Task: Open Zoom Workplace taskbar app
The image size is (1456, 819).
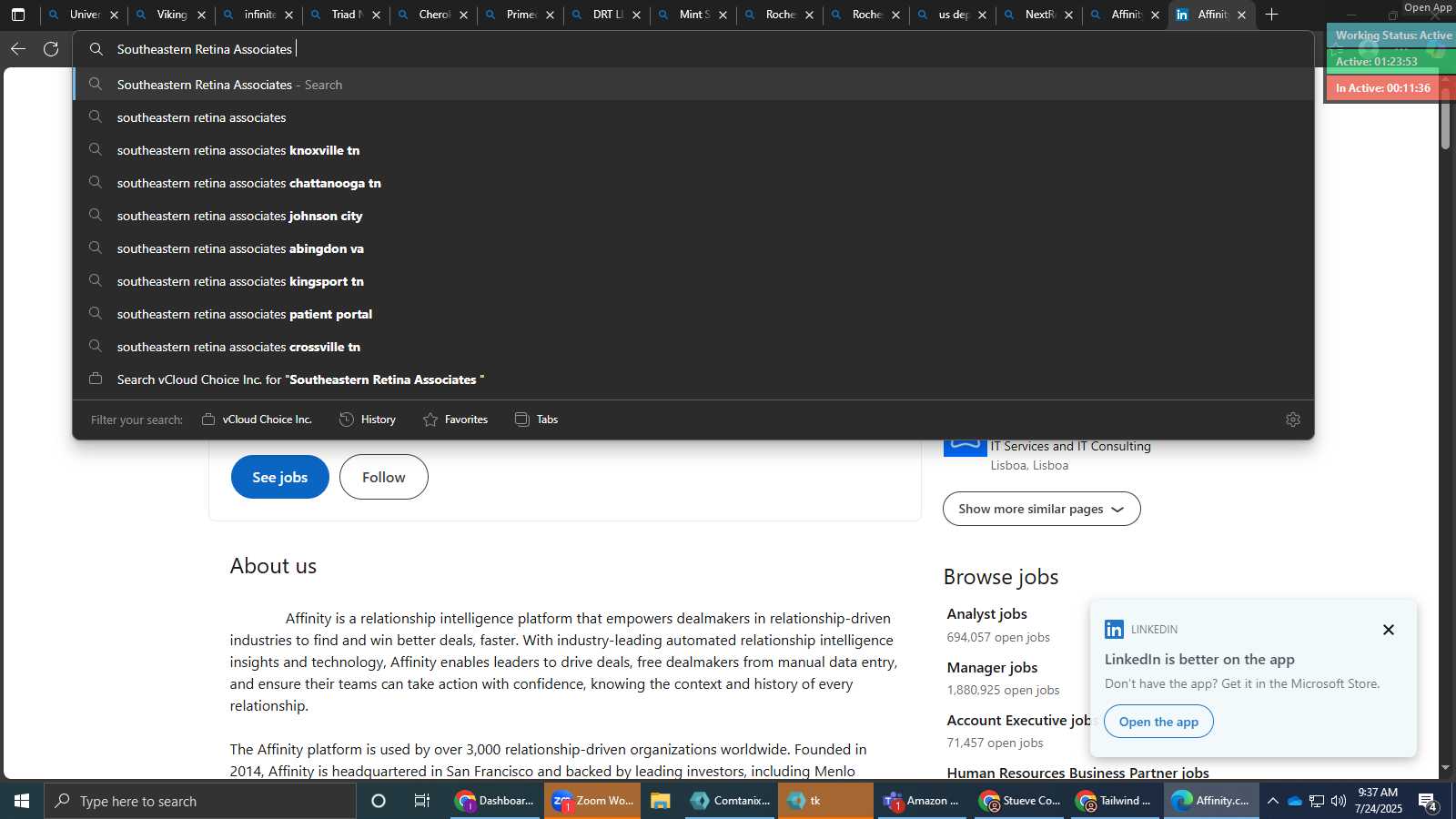Action: click(592, 801)
